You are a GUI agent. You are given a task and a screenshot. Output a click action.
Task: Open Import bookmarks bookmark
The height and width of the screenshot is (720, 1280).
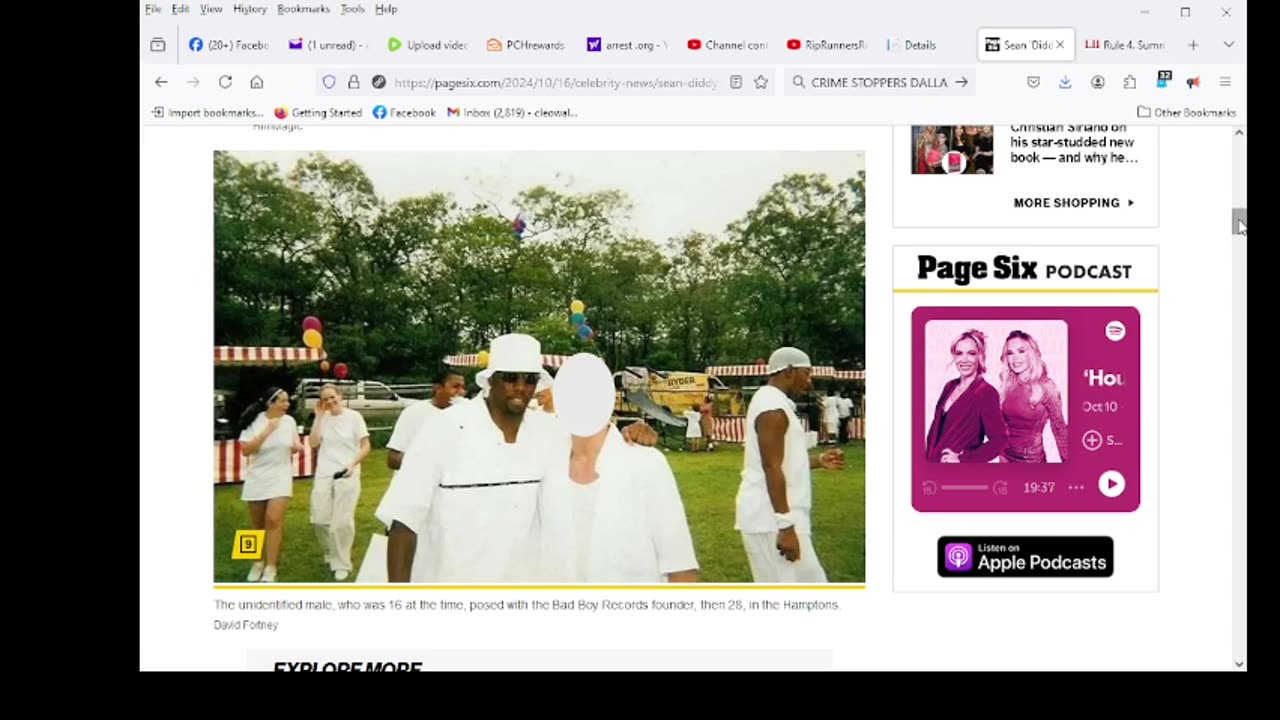click(207, 112)
